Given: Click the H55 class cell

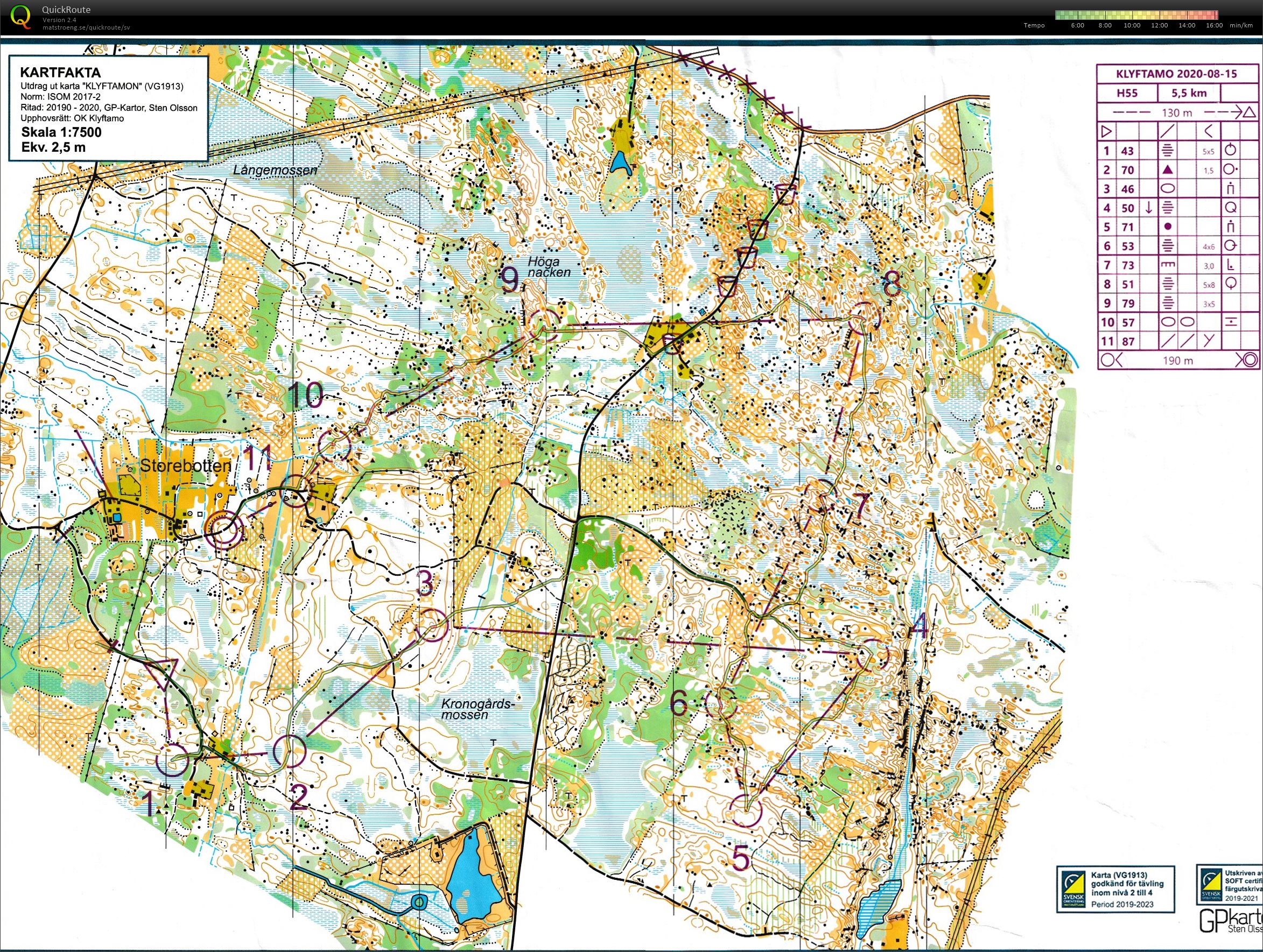Looking at the screenshot, I should point(1127,93).
